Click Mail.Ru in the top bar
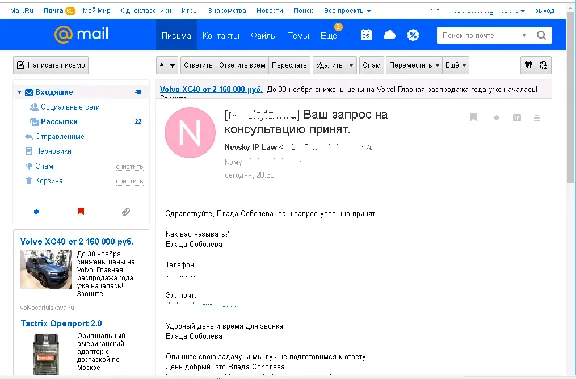Image resolution: width=576 pixels, height=379 pixels. 22,10
